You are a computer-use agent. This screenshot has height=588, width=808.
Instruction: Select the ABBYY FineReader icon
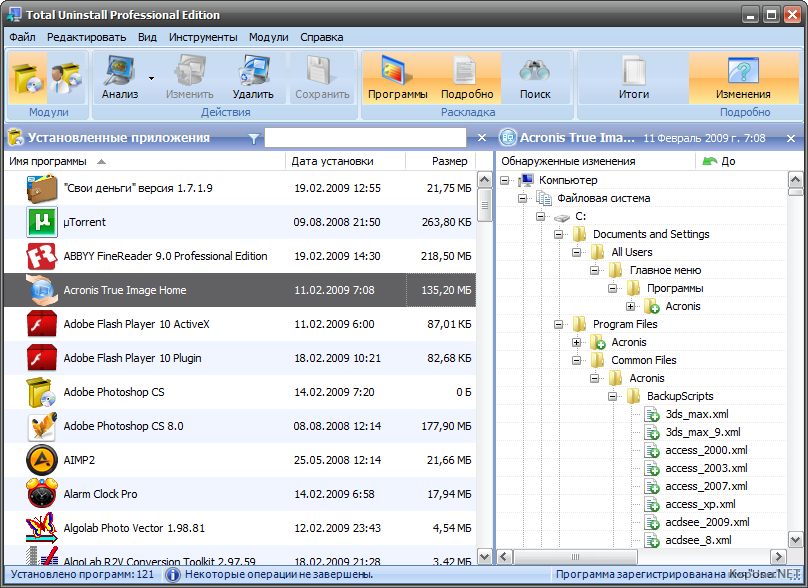[42, 256]
